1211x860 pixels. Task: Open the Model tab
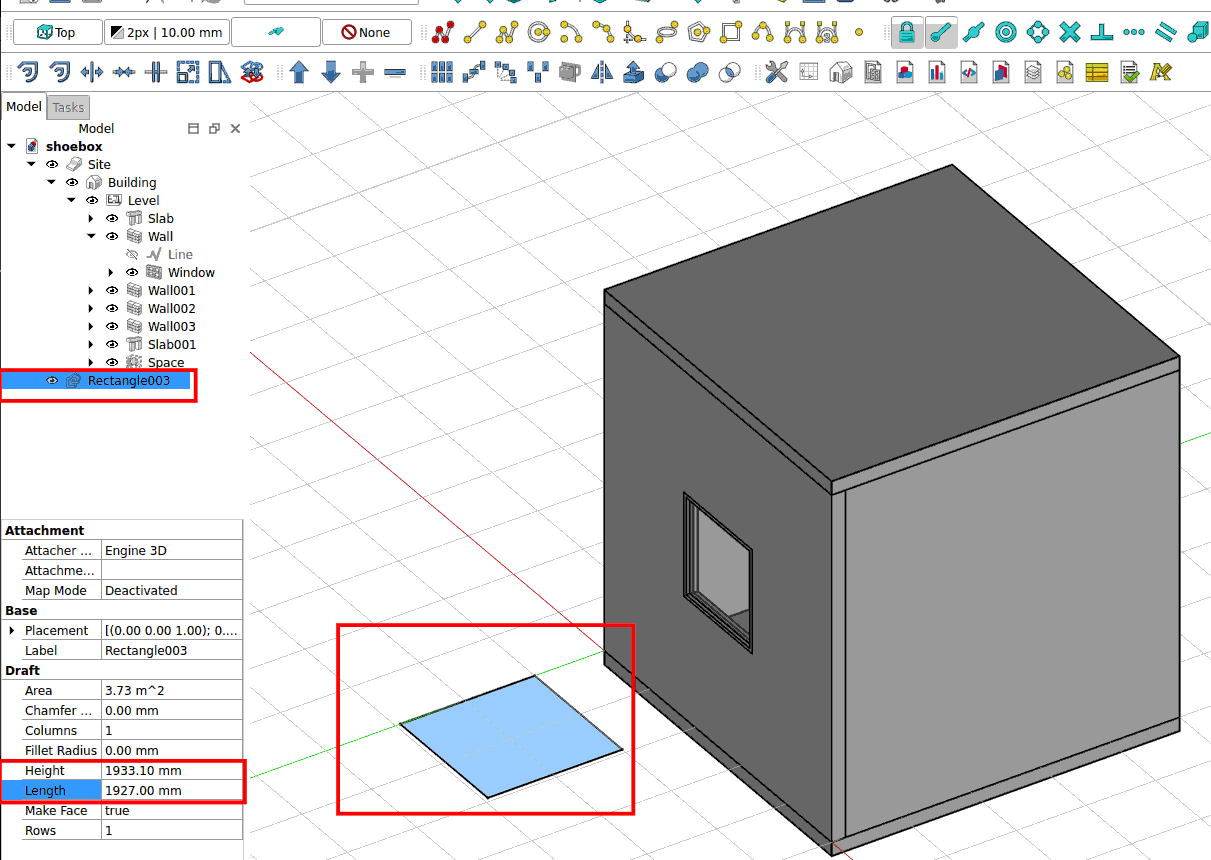pos(24,107)
